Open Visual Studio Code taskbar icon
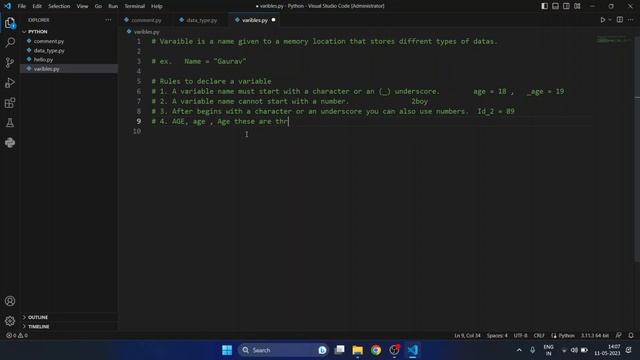 tap(413, 350)
